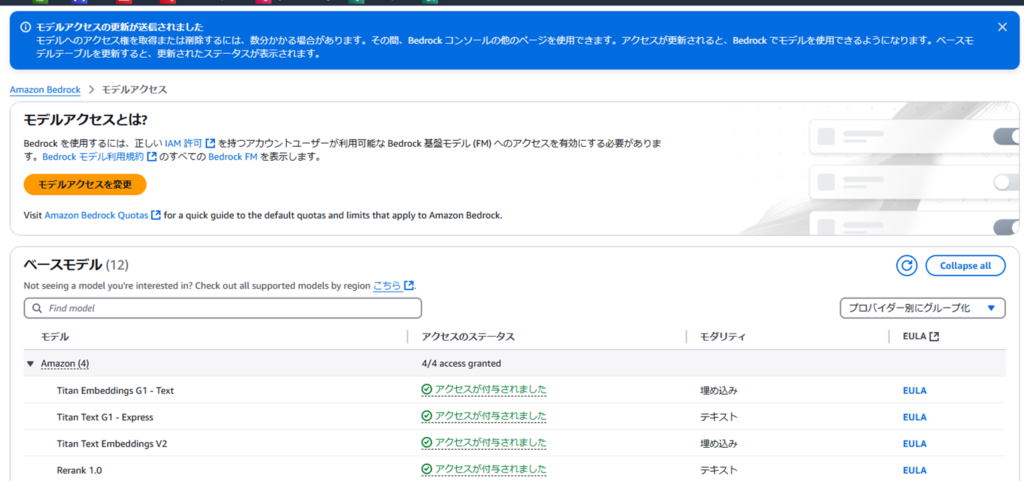The height and width of the screenshot is (481, 1024).
Task: Open the Amazon Bedrock Quotas link
Action: coord(96,215)
